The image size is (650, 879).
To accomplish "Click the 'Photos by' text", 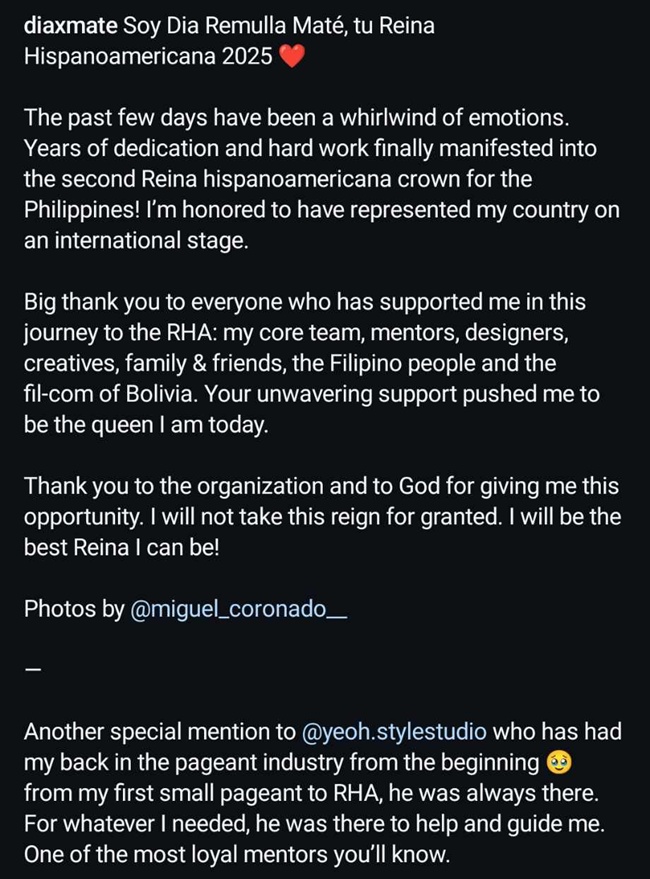I will [74, 609].
